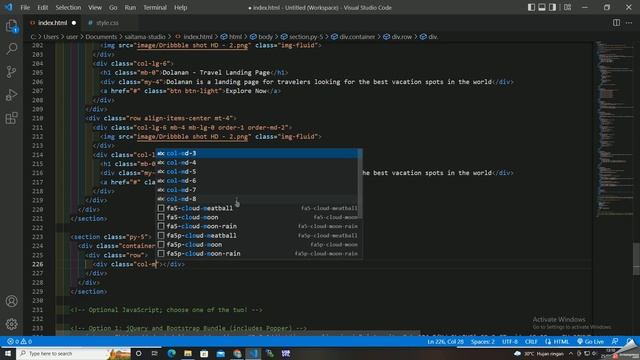Open the feedback icon in status bar
640x360 pixels.
(615, 341)
